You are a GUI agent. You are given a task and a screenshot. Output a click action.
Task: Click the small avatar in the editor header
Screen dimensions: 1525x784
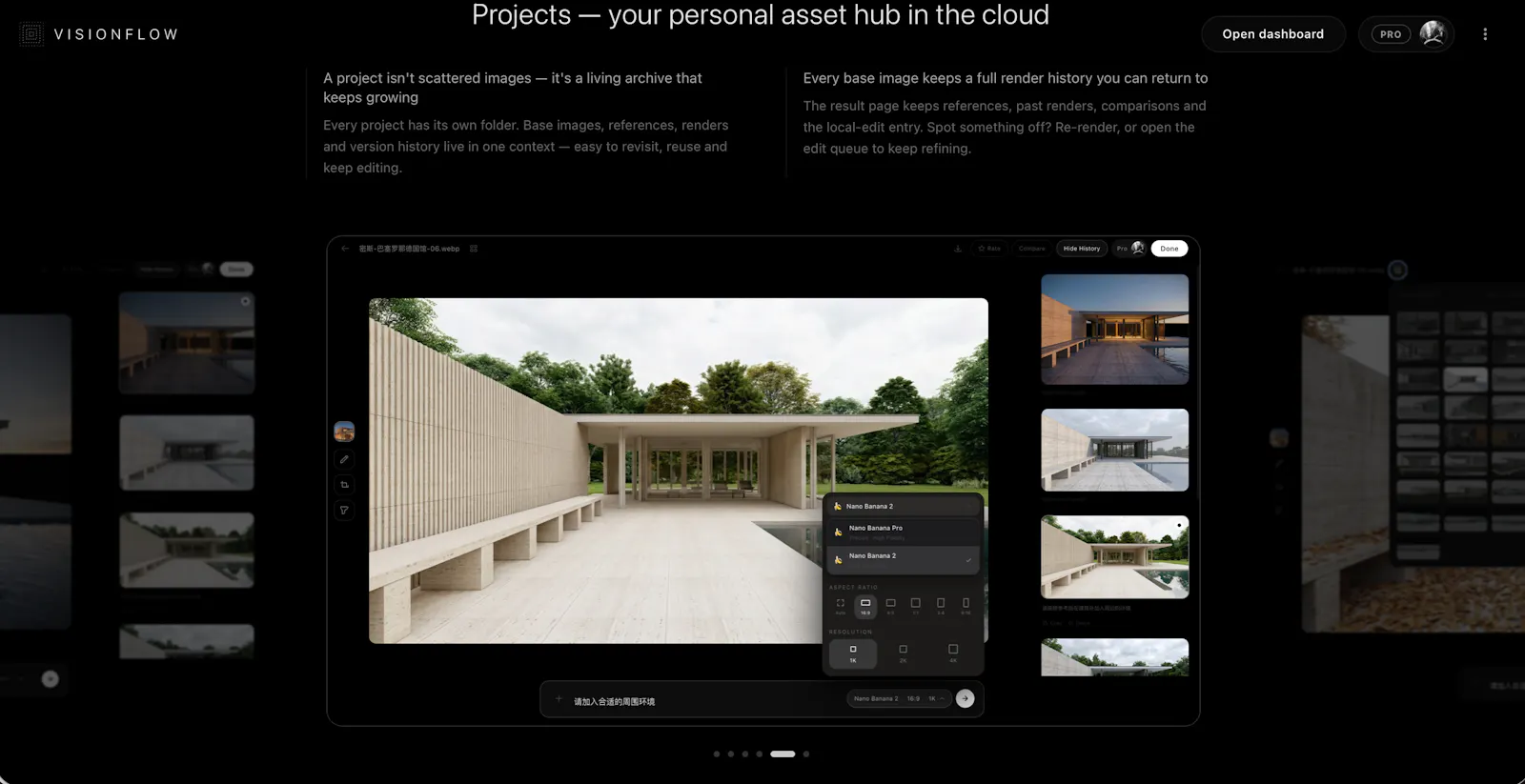[x=1138, y=249]
